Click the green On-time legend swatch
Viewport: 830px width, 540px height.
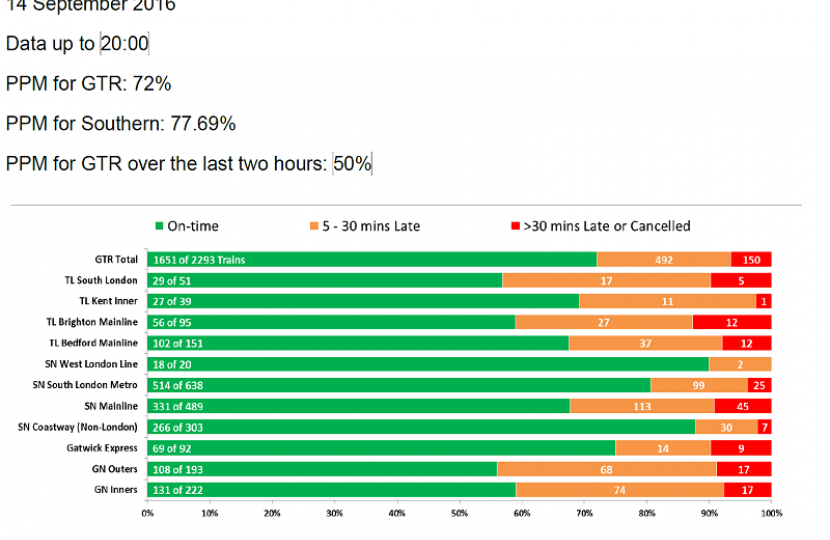pos(159,227)
